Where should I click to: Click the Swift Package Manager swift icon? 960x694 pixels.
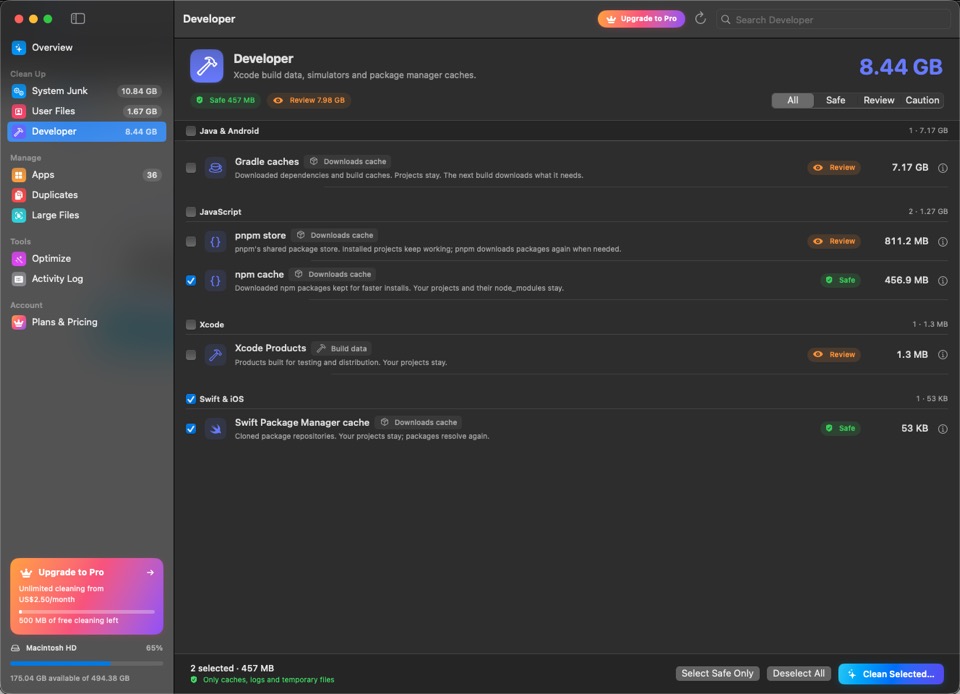(x=216, y=429)
